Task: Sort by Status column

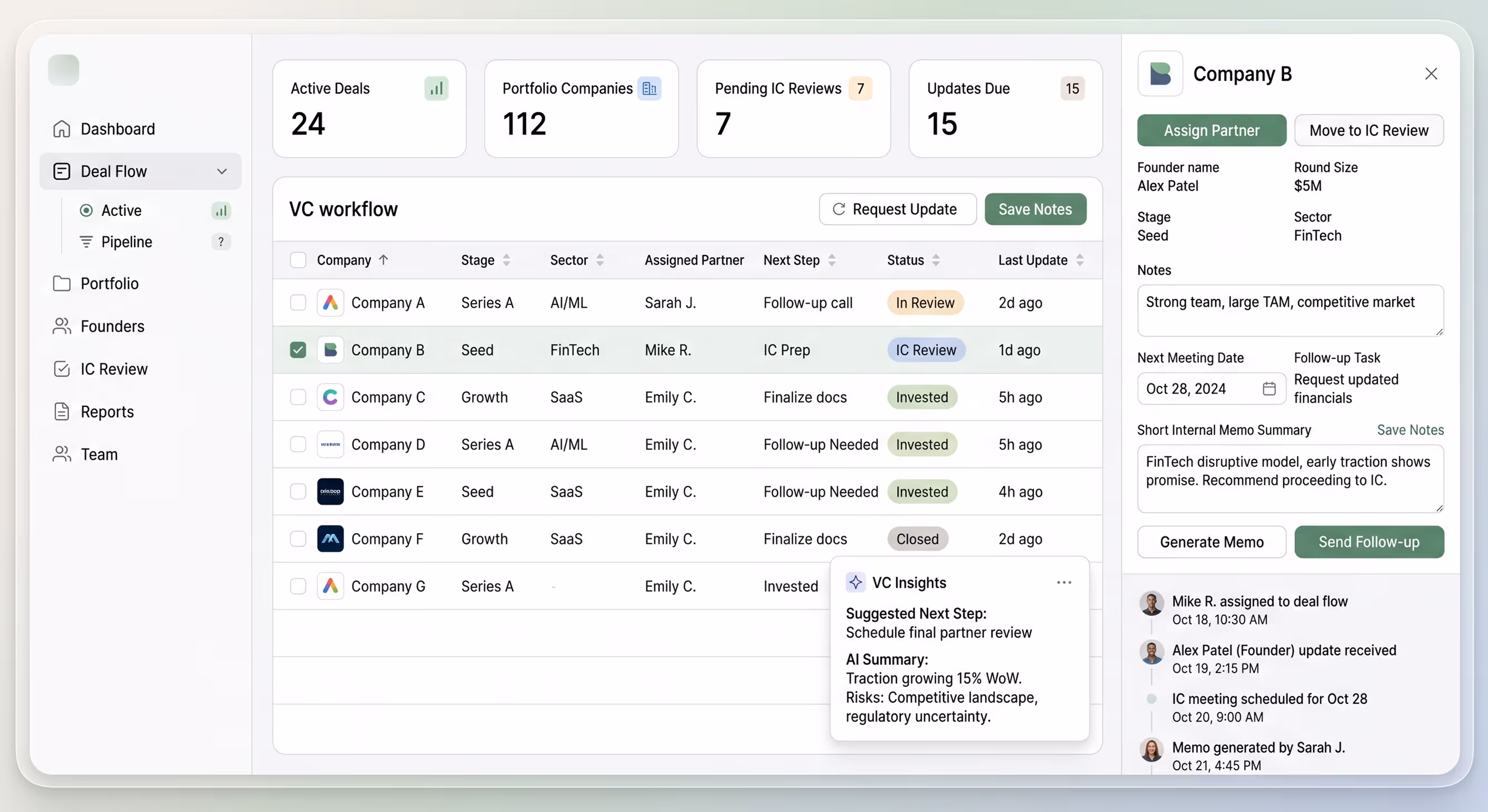Action: coord(936,260)
